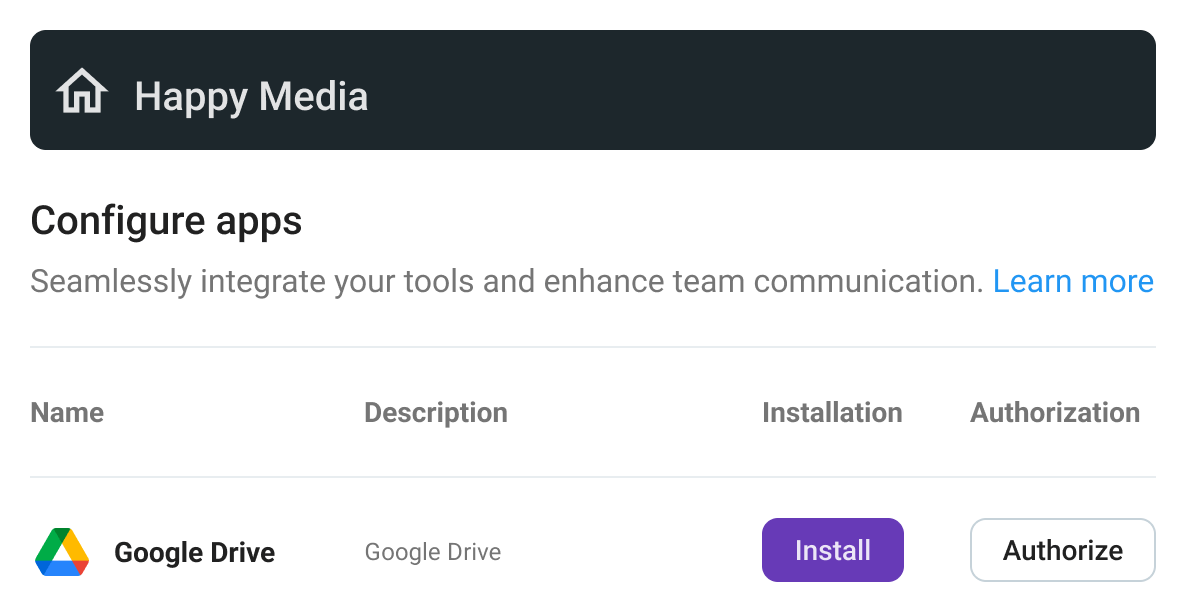This screenshot has height=614, width=1186.
Task: Select the Name column header
Action: coord(67,413)
